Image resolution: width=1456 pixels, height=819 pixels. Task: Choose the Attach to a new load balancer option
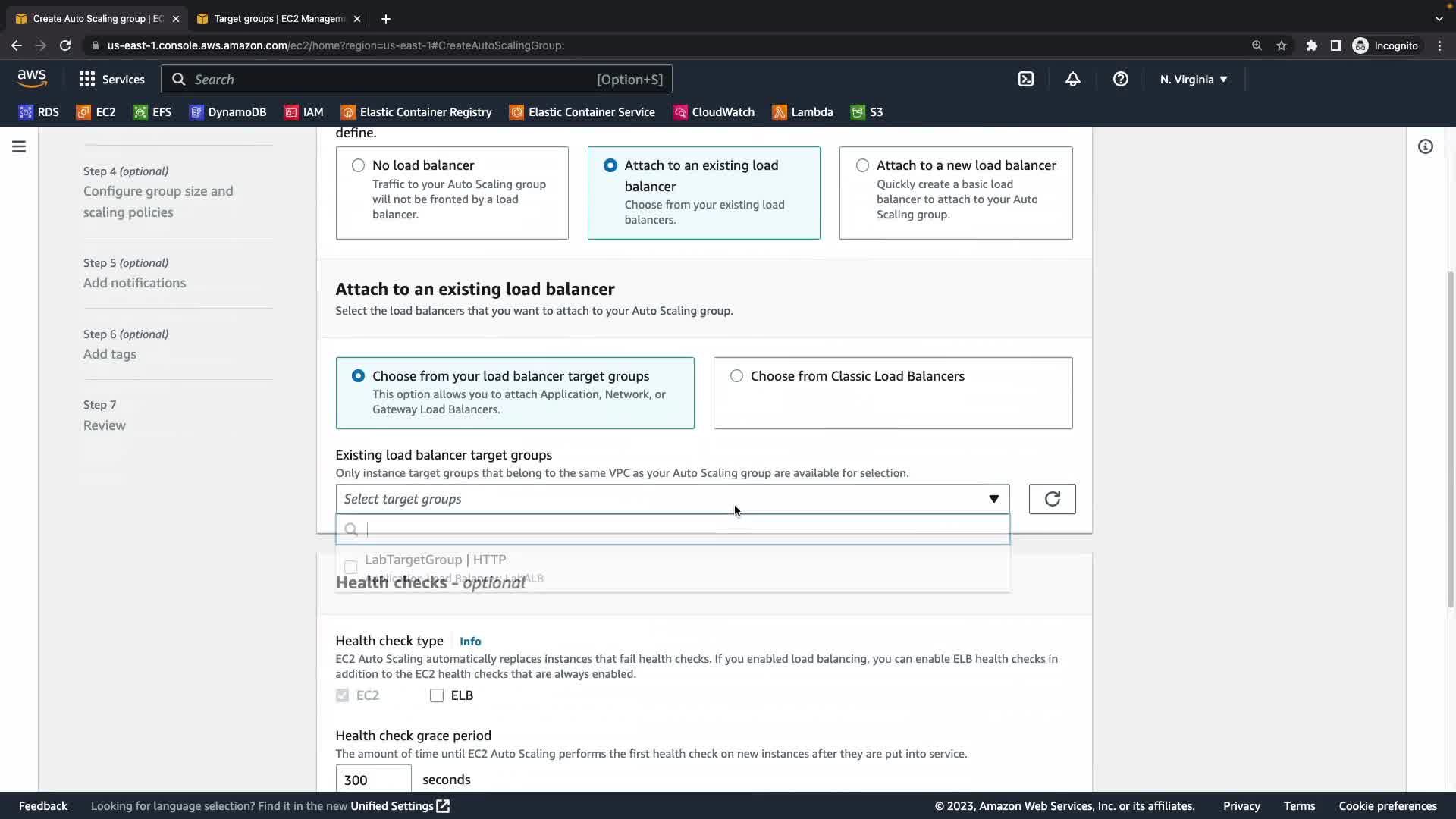coord(862,165)
